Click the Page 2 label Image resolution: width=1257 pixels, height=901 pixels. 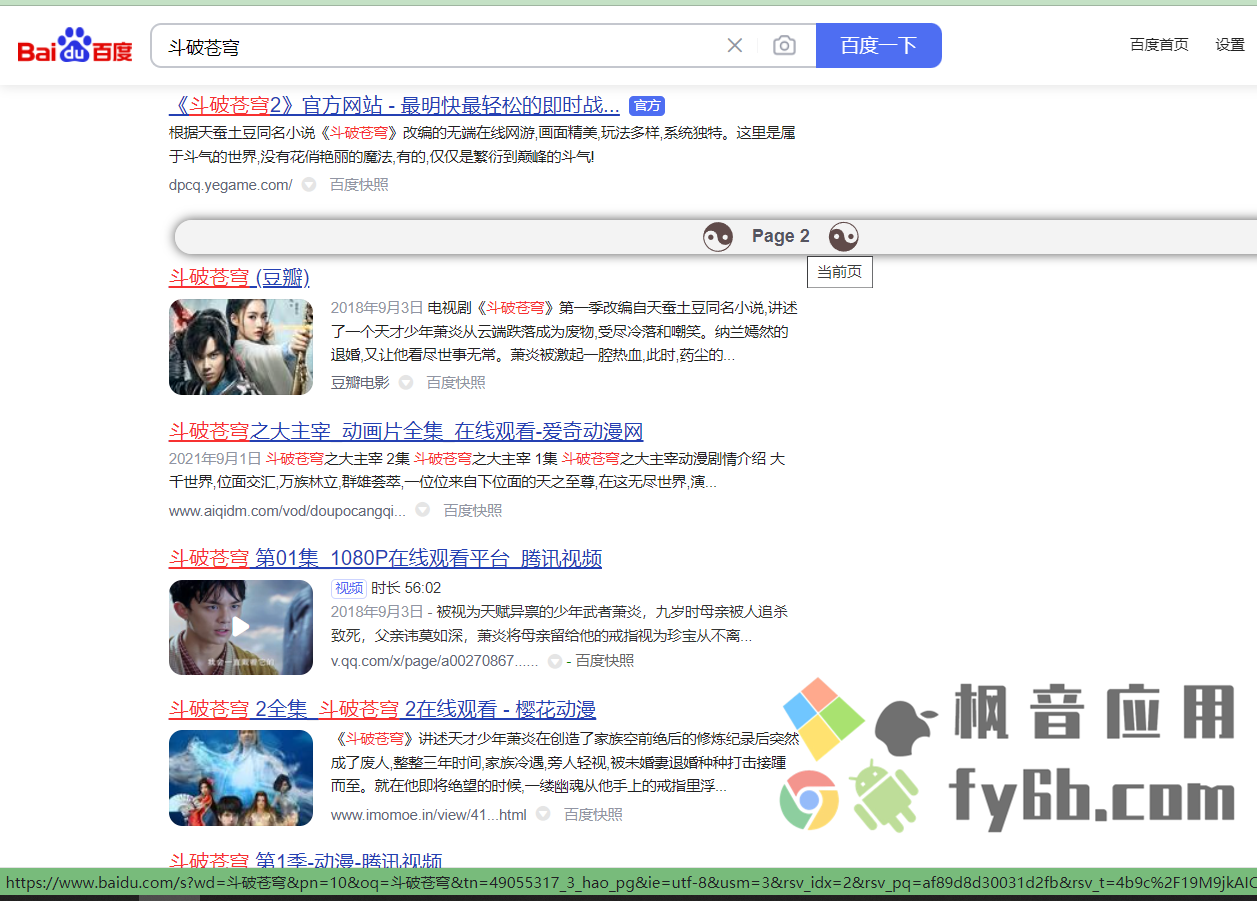coord(781,237)
